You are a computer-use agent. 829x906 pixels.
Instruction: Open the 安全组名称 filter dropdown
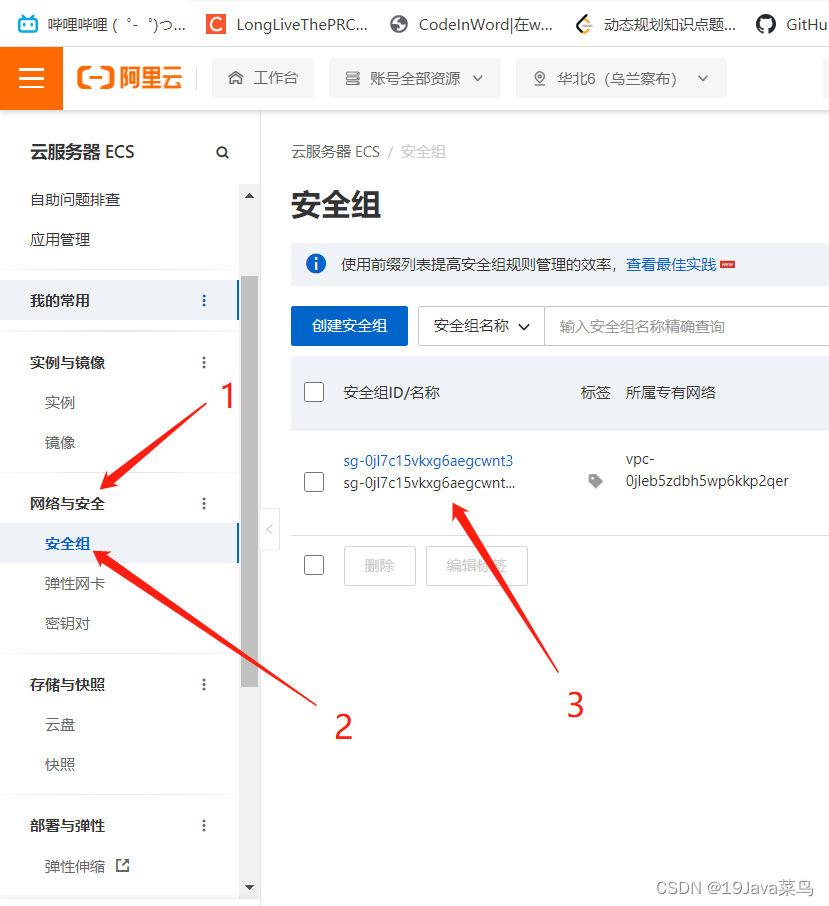[480, 325]
